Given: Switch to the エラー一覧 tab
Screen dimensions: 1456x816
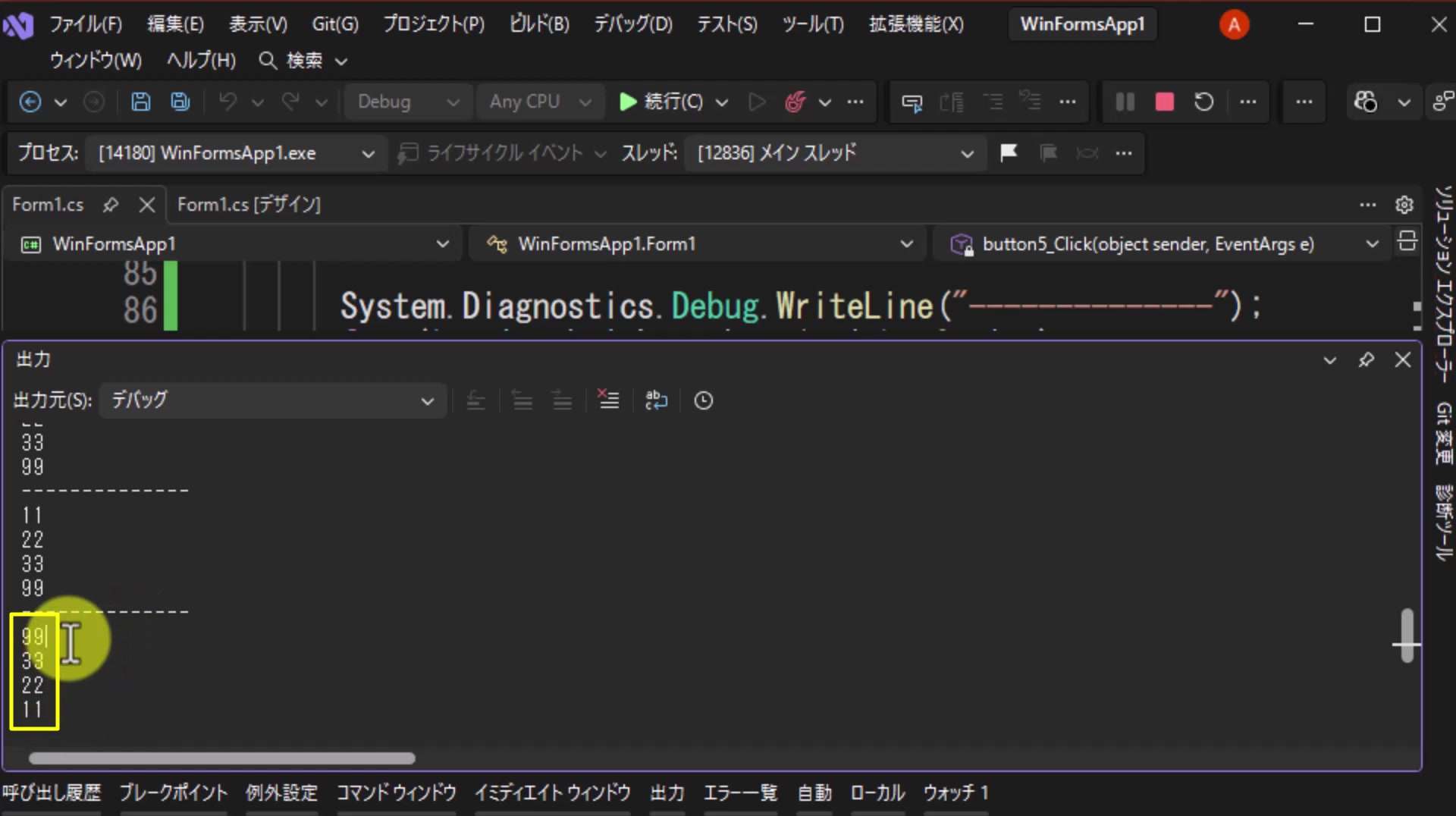Looking at the screenshot, I should [x=740, y=793].
